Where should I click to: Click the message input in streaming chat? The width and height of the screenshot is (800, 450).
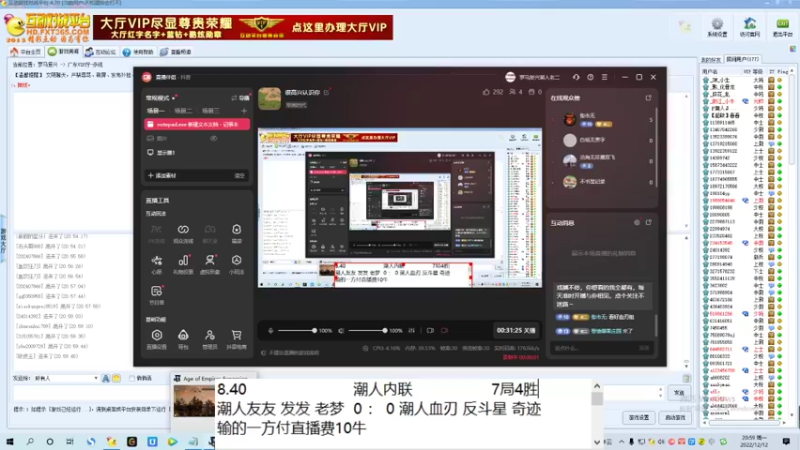(594, 348)
